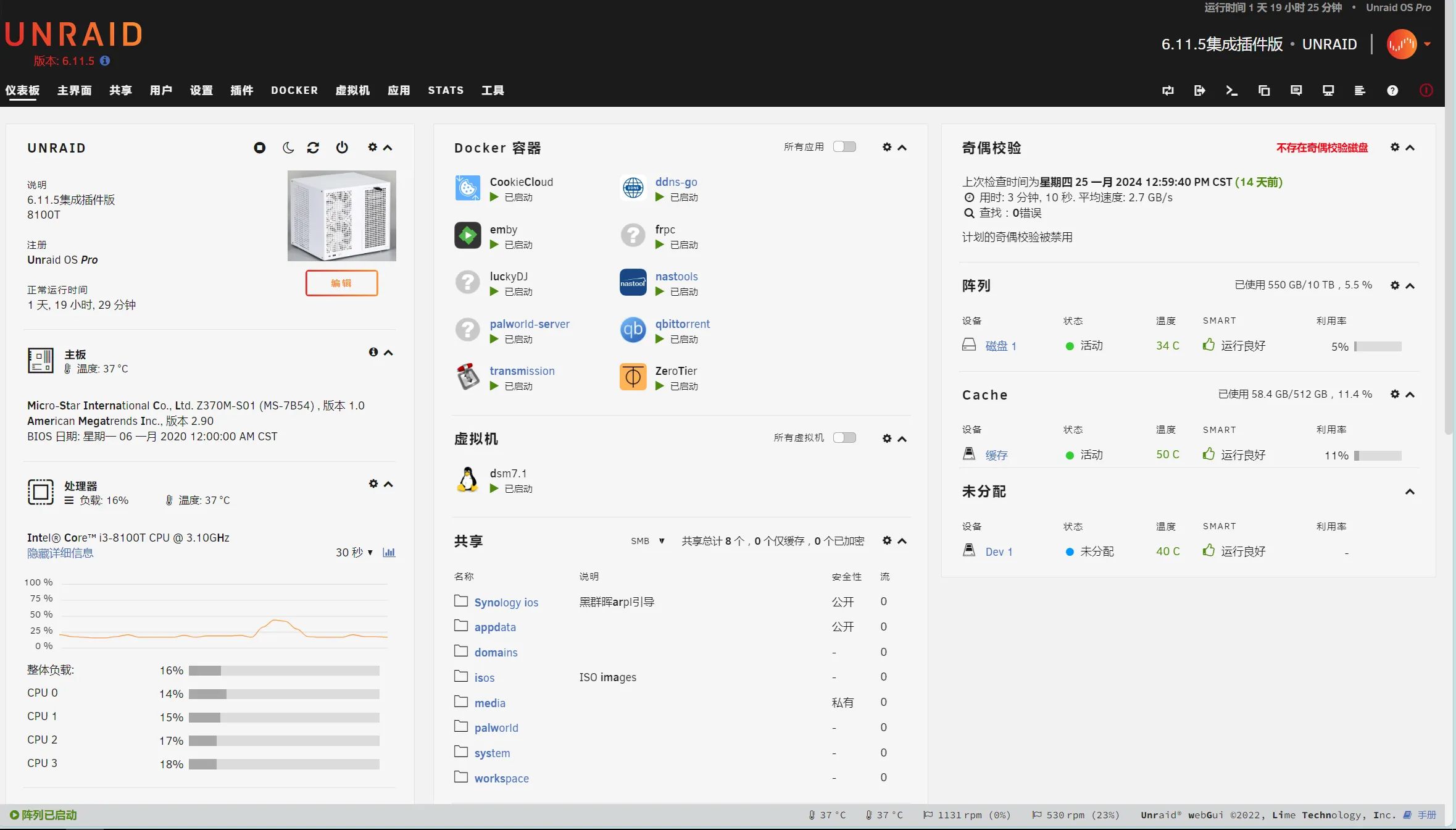Collapse the shares panel
Image resolution: width=1456 pixels, height=830 pixels.
tap(902, 541)
